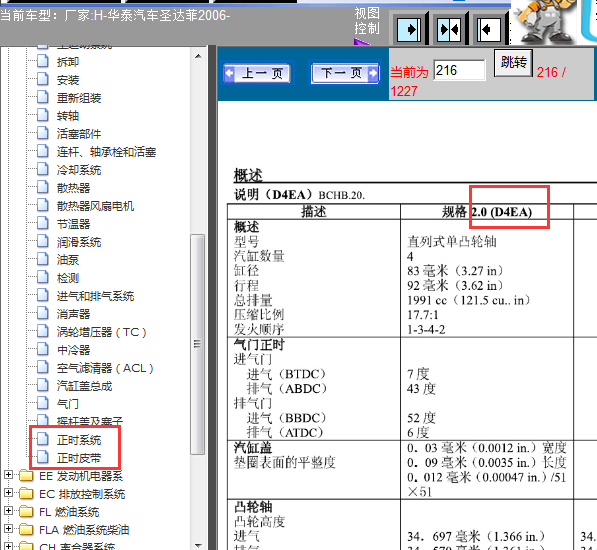Open the 润滑系统 tree item
Screen dimensions: 597x550
tap(79, 242)
